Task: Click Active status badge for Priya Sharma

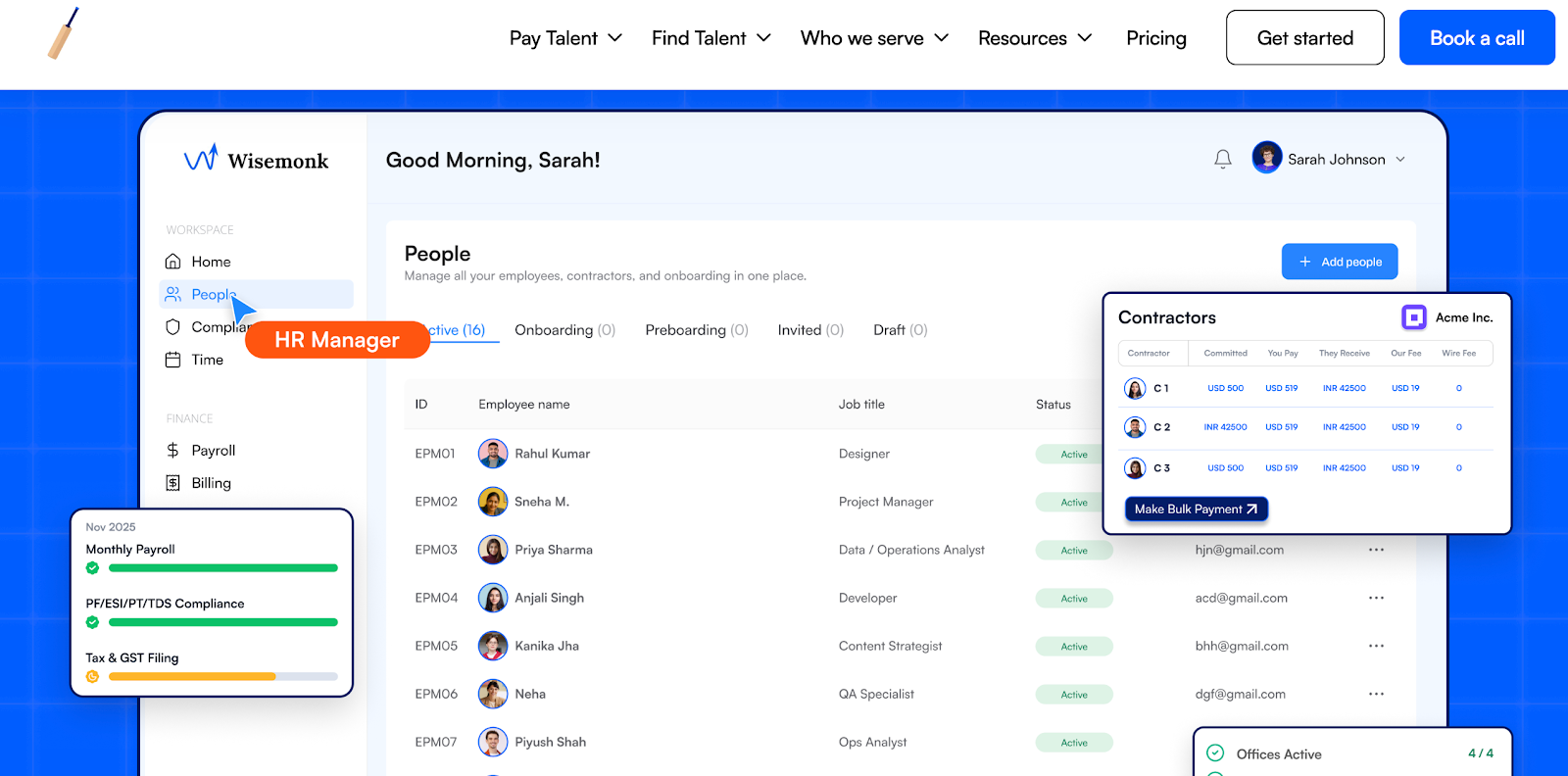Action: (x=1074, y=551)
